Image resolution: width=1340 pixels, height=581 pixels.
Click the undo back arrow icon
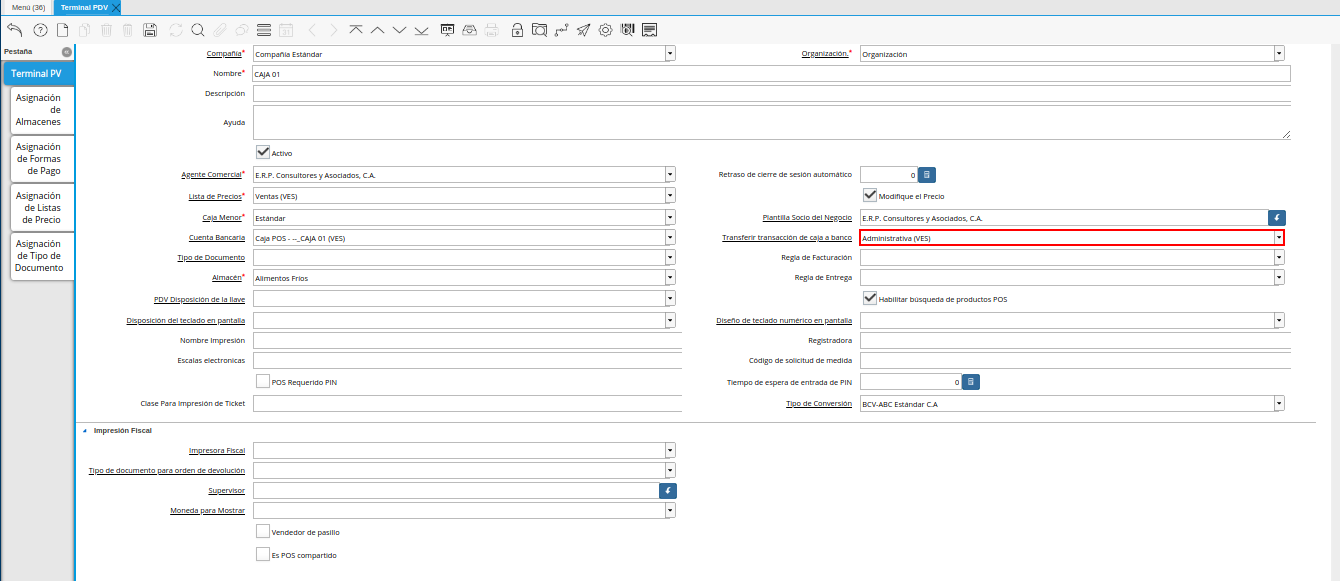[x=14, y=30]
